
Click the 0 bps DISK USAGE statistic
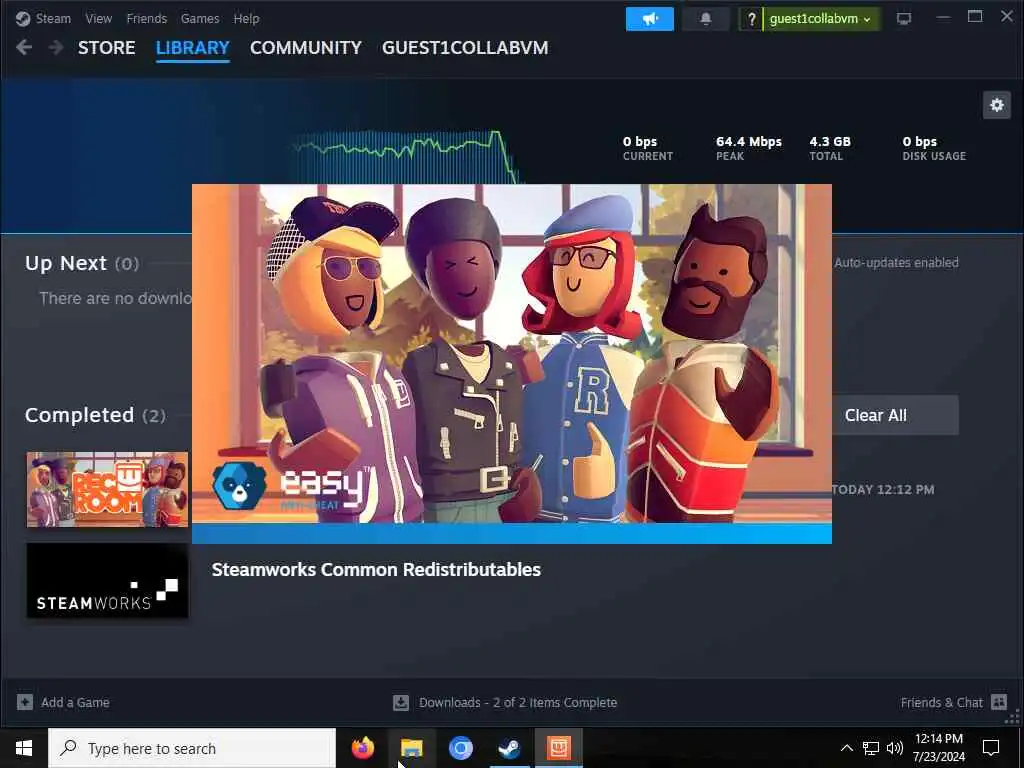click(934, 148)
